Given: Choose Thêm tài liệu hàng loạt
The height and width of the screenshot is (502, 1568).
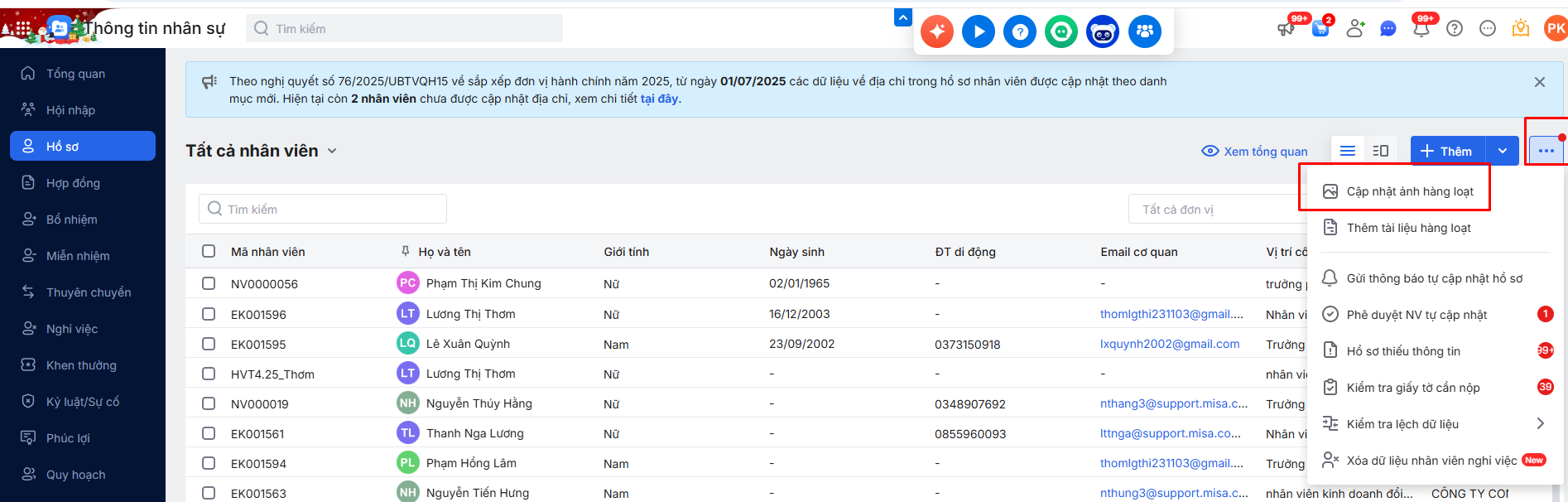Looking at the screenshot, I should click(1408, 228).
